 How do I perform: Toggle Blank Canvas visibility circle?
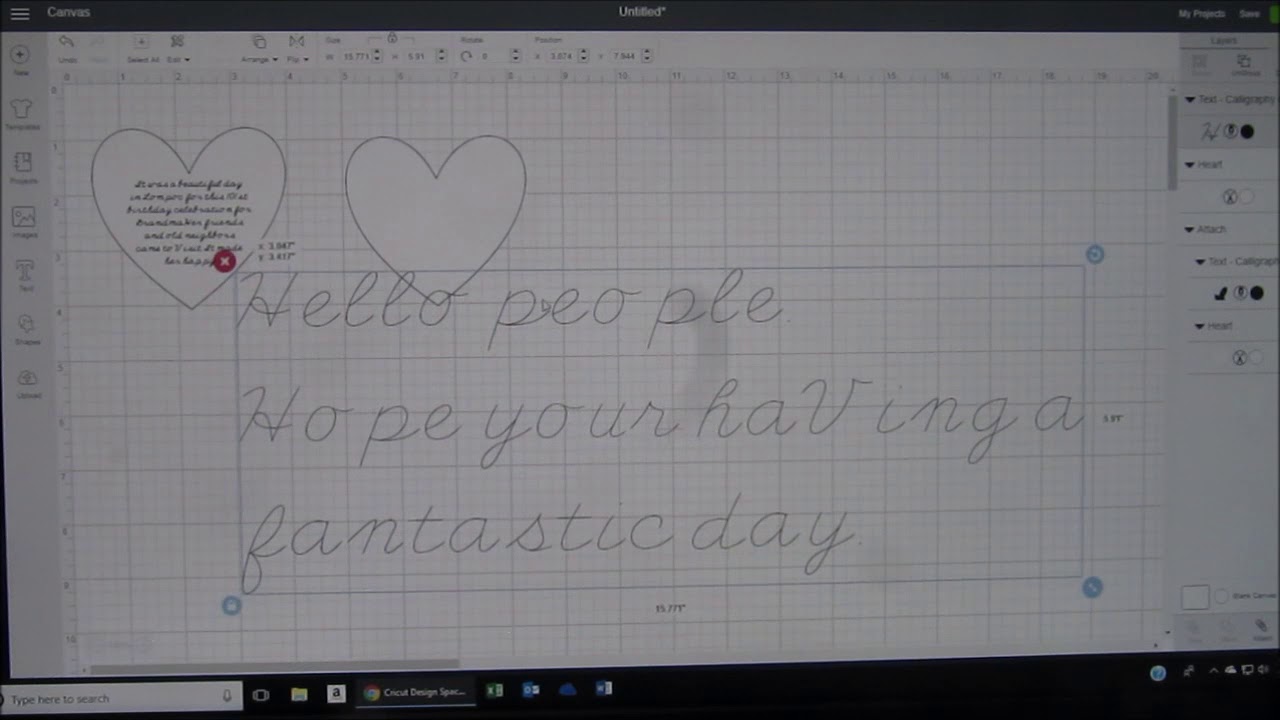1222,597
